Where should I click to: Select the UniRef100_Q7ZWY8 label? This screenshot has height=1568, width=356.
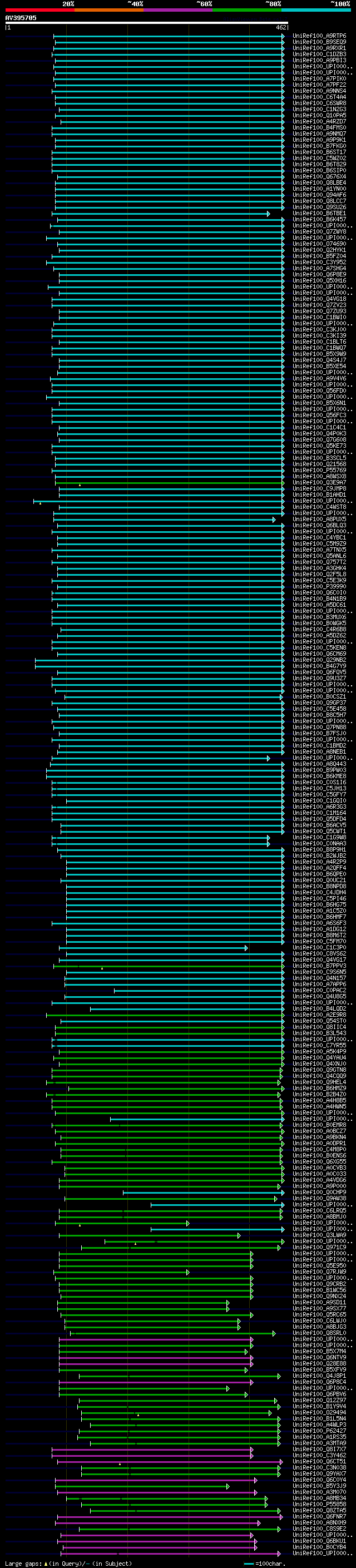(319, 231)
